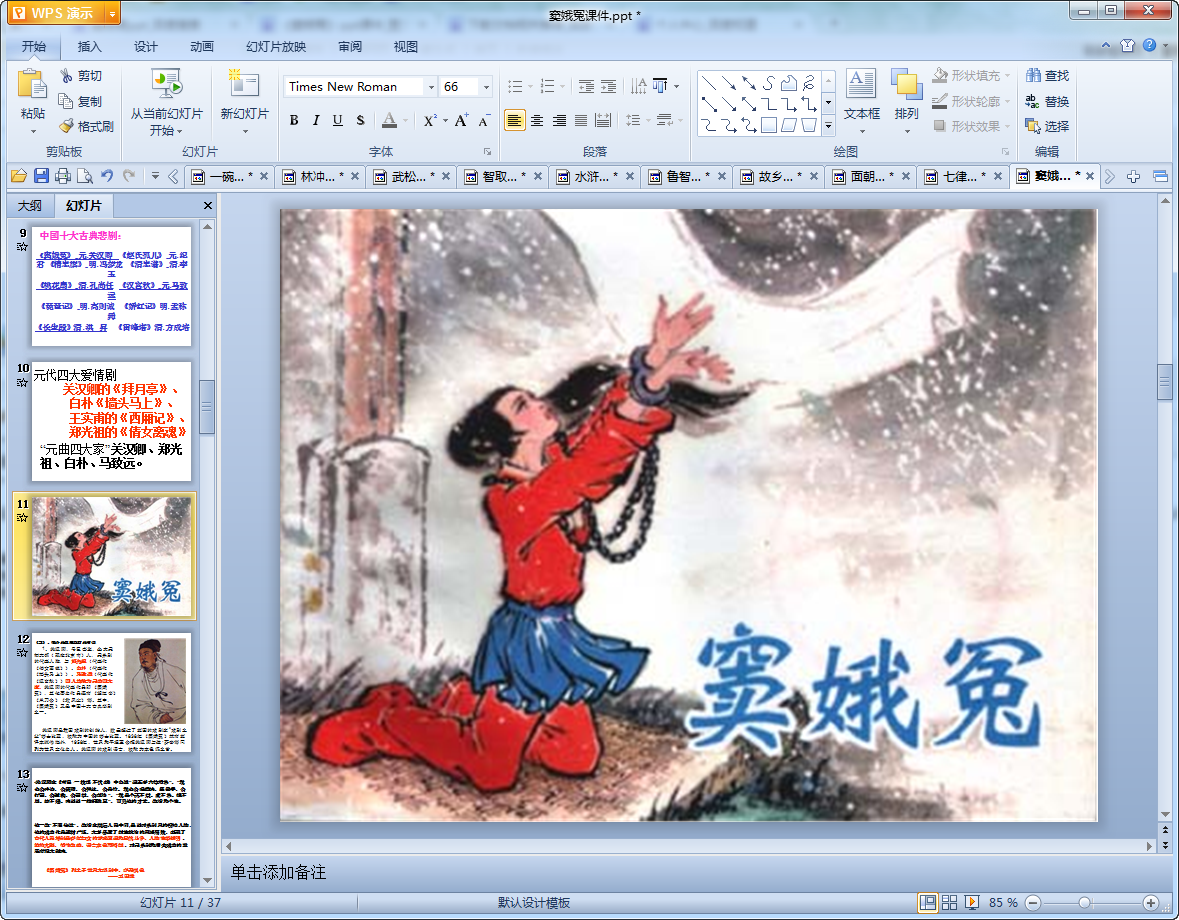Toggle align right
This screenshot has height=920, width=1179.
[559, 120]
